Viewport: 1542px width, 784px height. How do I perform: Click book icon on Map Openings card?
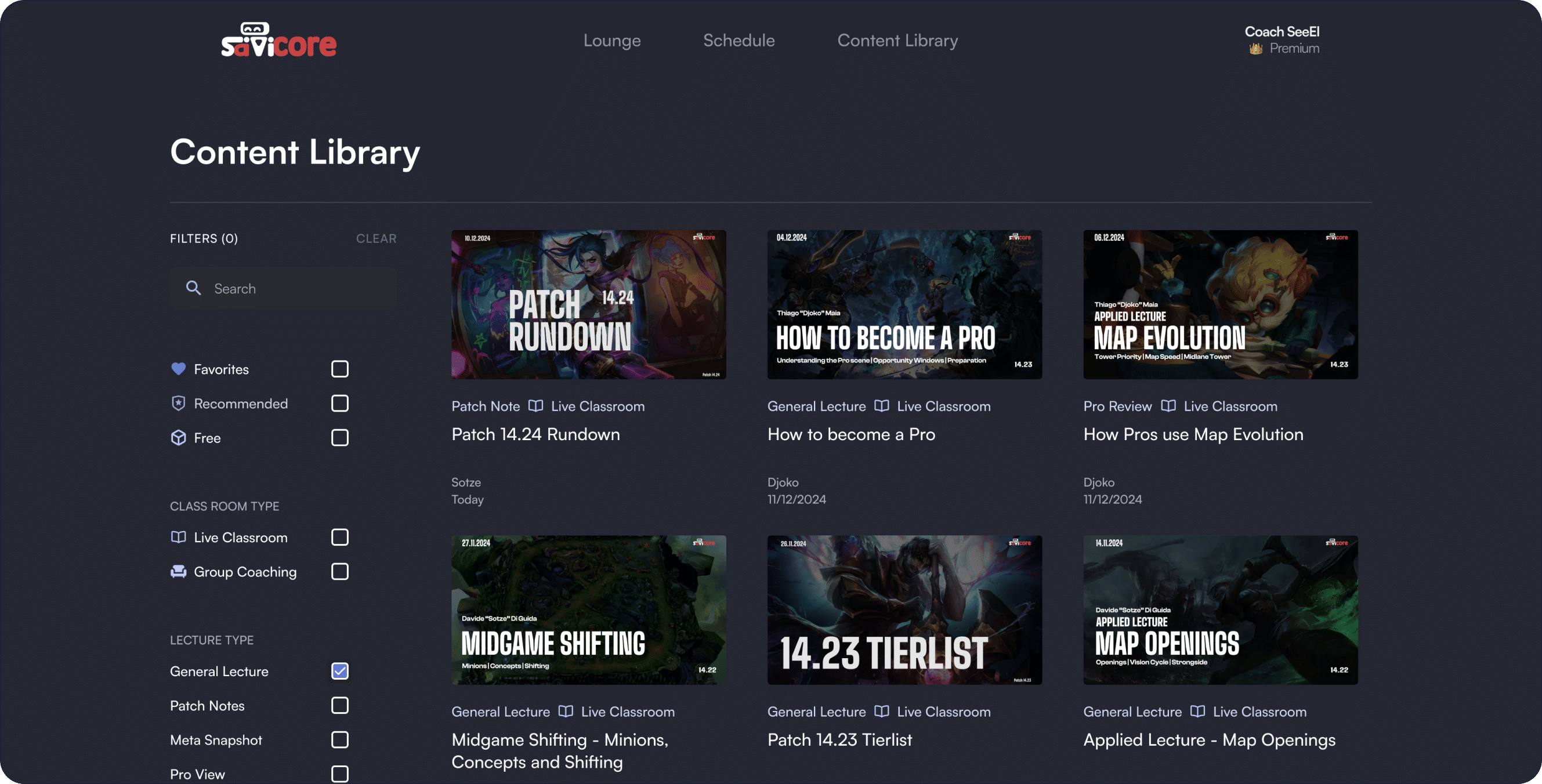[x=1197, y=711]
